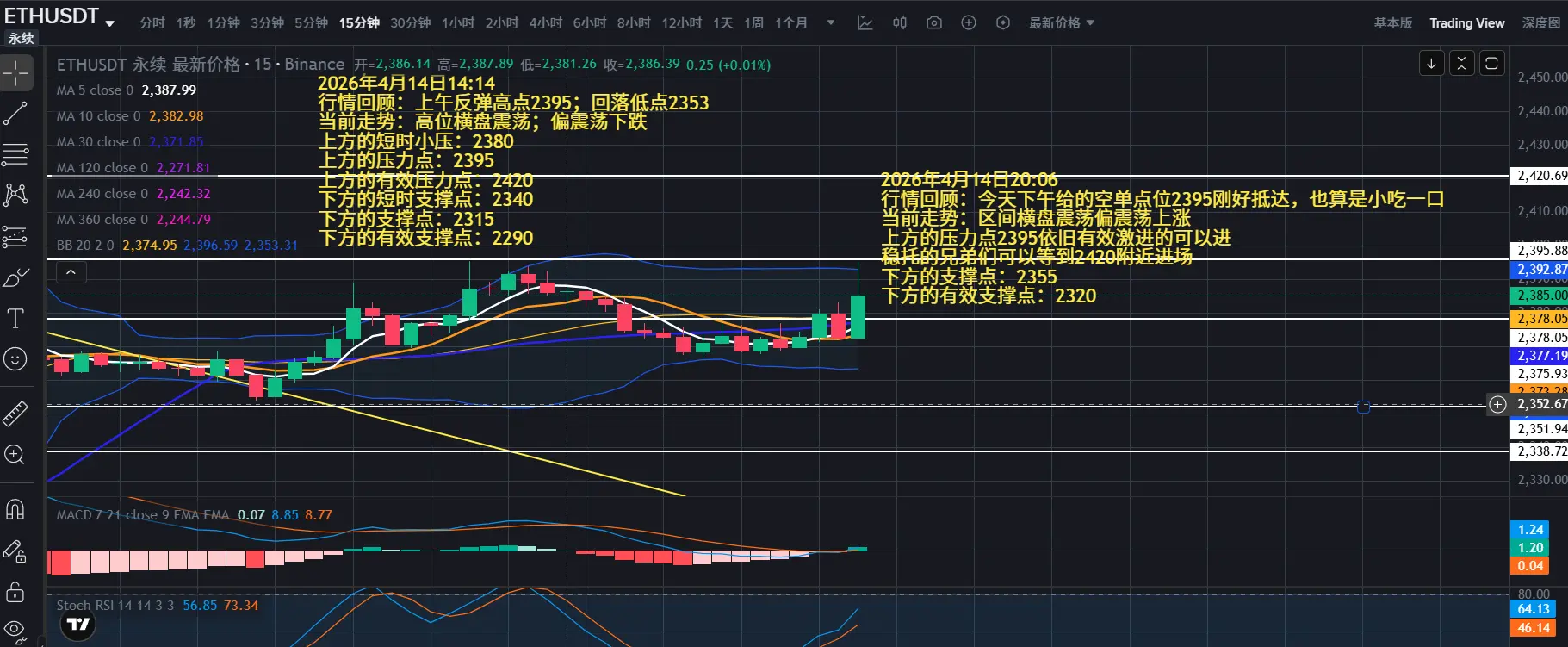Select the Trading View chart tab
The height and width of the screenshot is (647, 1568).
pos(1467,23)
